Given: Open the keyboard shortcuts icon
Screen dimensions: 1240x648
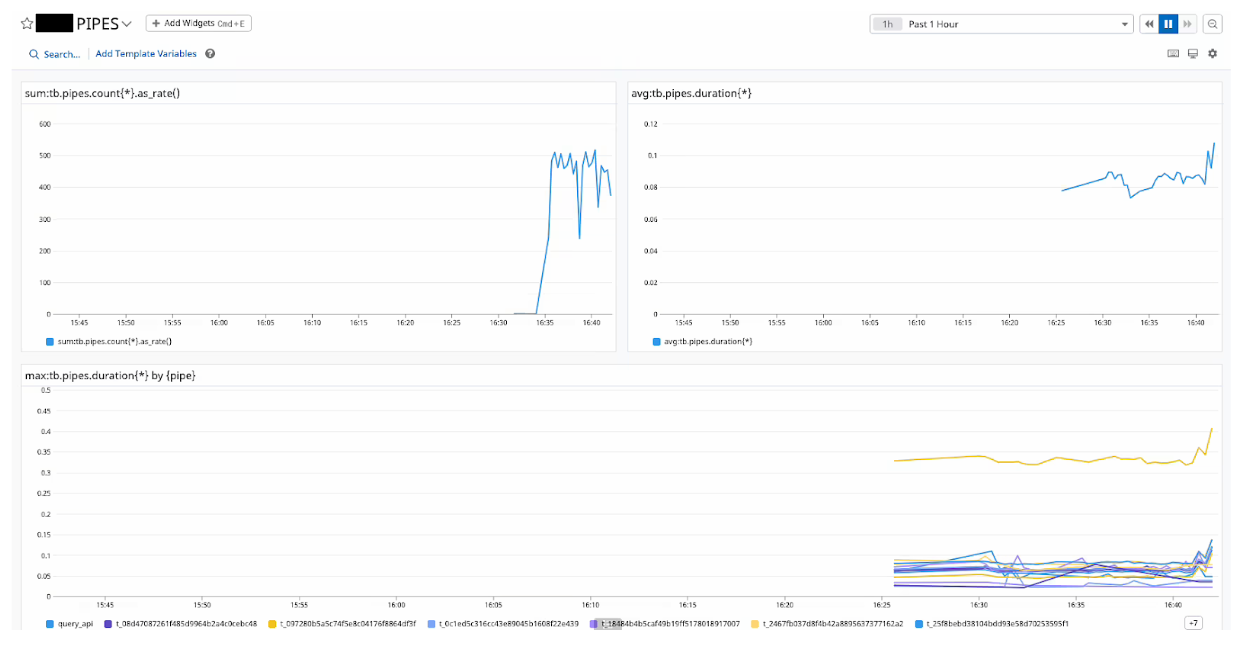Looking at the screenshot, I should click(x=1173, y=54).
